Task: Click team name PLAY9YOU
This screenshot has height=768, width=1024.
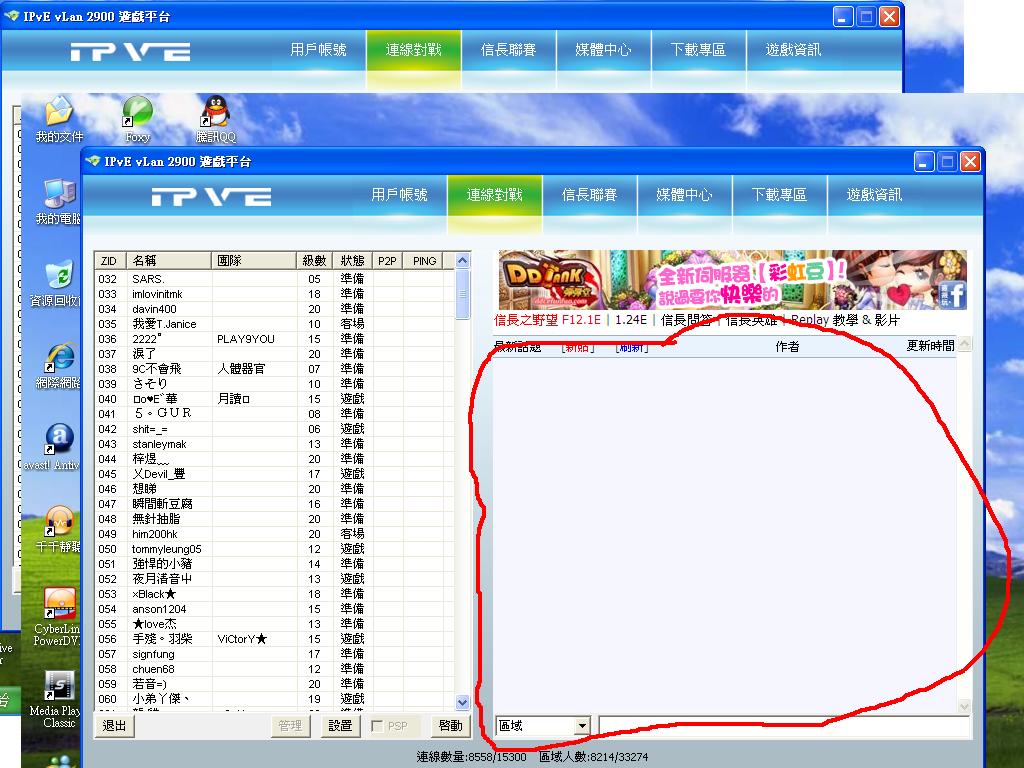Action: click(x=246, y=339)
